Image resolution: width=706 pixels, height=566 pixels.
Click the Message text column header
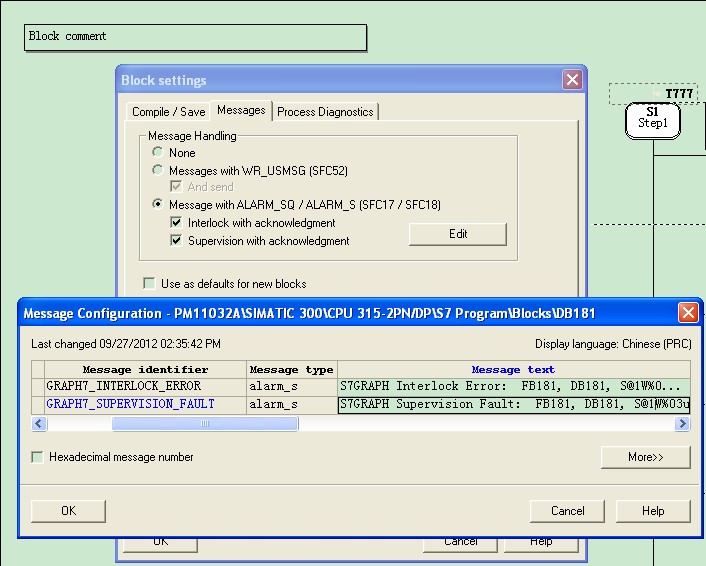[x=514, y=370]
